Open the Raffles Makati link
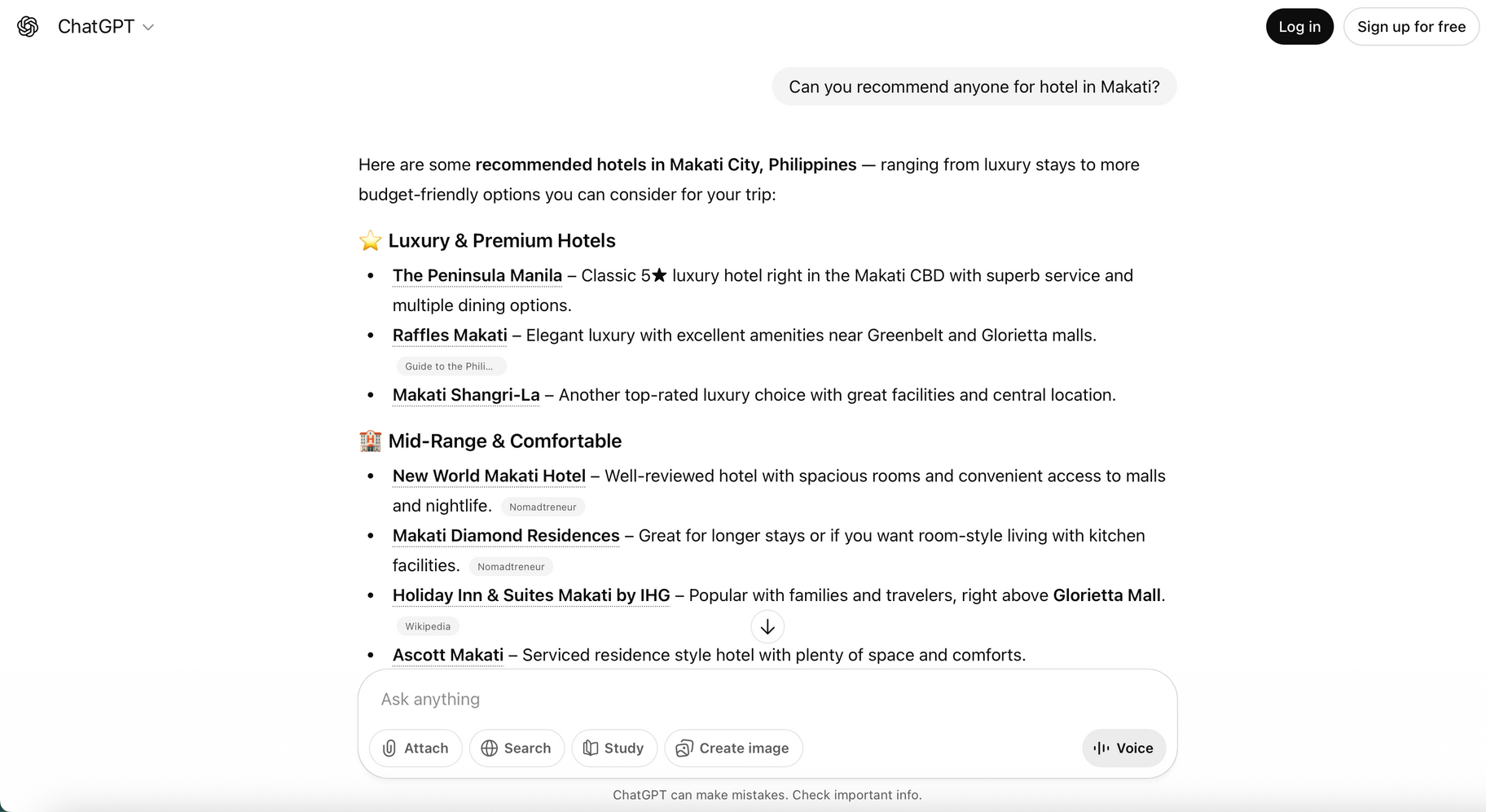1486x812 pixels. (x=449, y=335)
